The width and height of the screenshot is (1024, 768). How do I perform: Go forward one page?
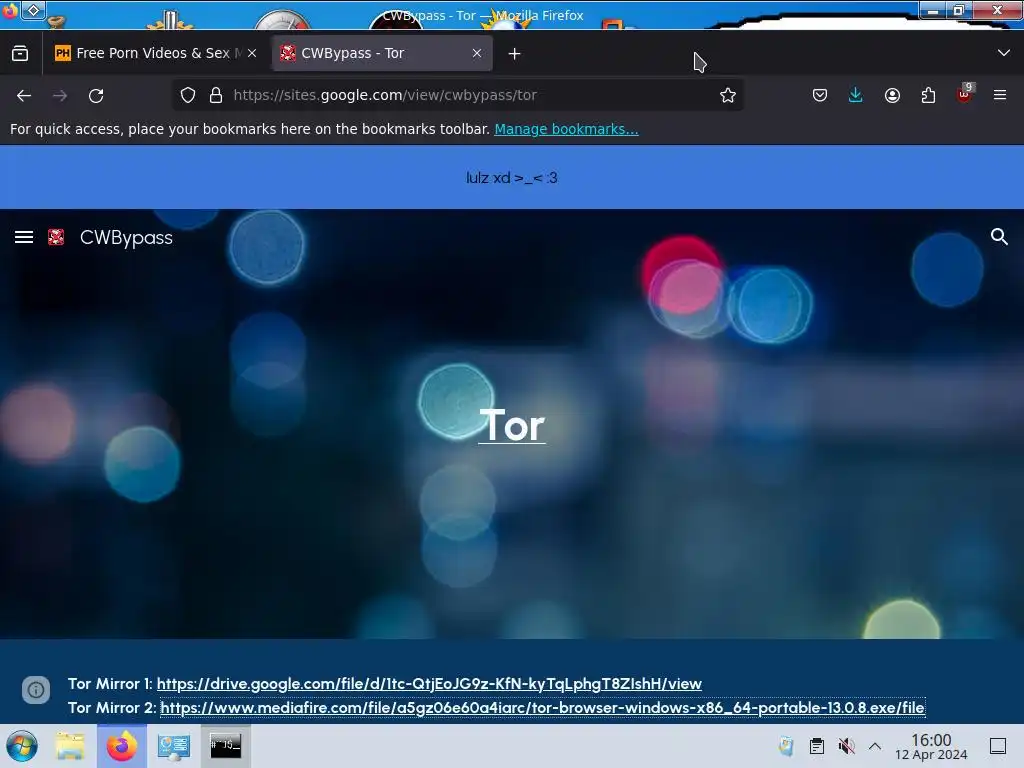[60, 95]
